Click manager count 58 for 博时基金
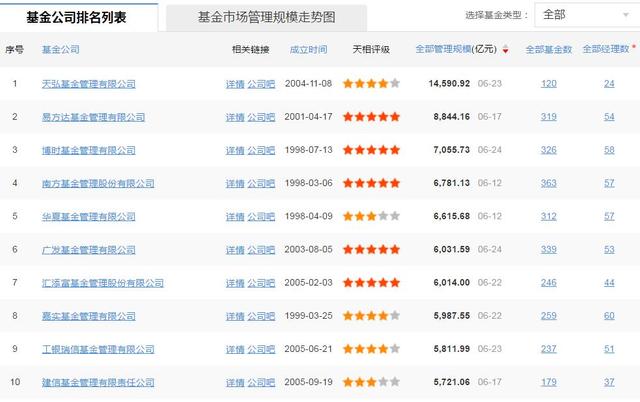This screenshot has width=640, height=402. point(609,150)
